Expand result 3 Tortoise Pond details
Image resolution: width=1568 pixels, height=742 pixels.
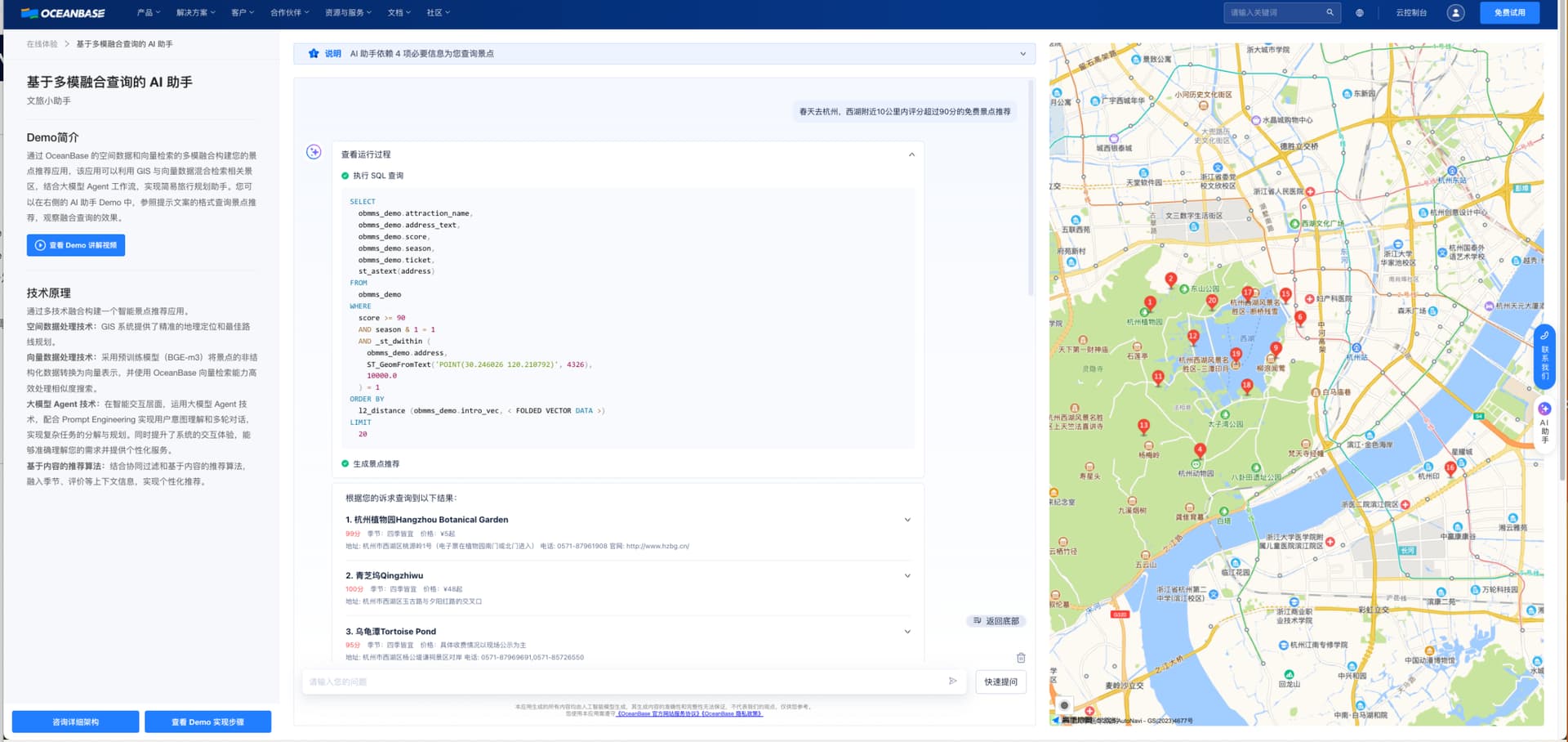coord(907,632)
